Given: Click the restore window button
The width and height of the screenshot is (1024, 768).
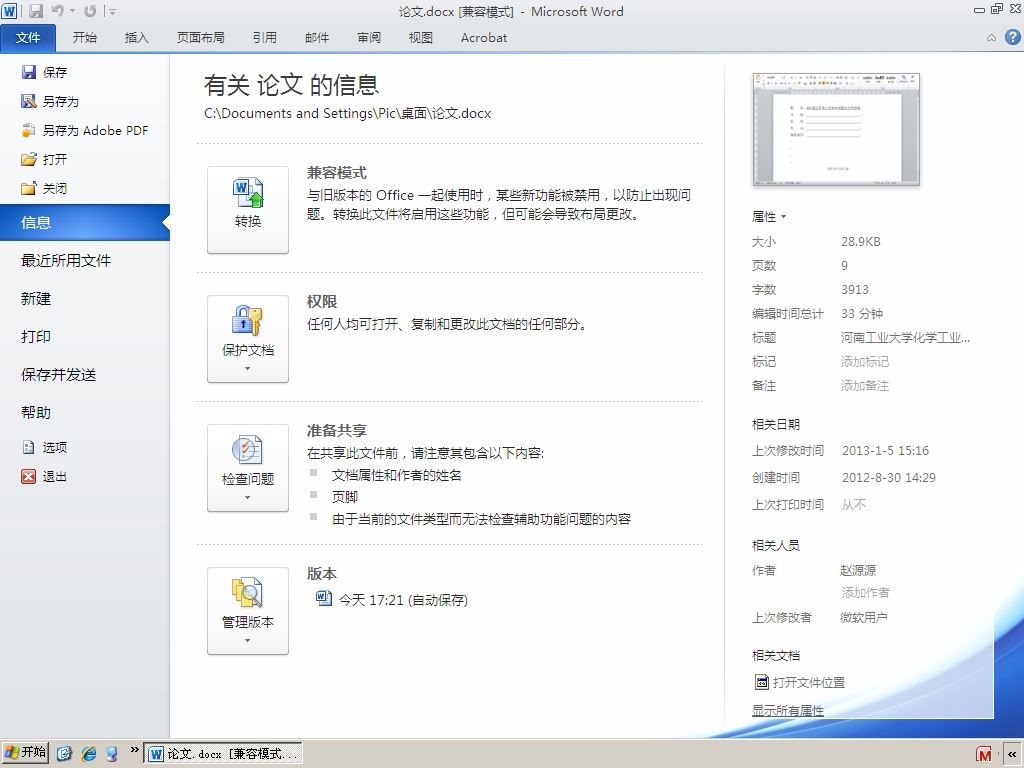Looking at the screenshot, I should coord(997,8).
